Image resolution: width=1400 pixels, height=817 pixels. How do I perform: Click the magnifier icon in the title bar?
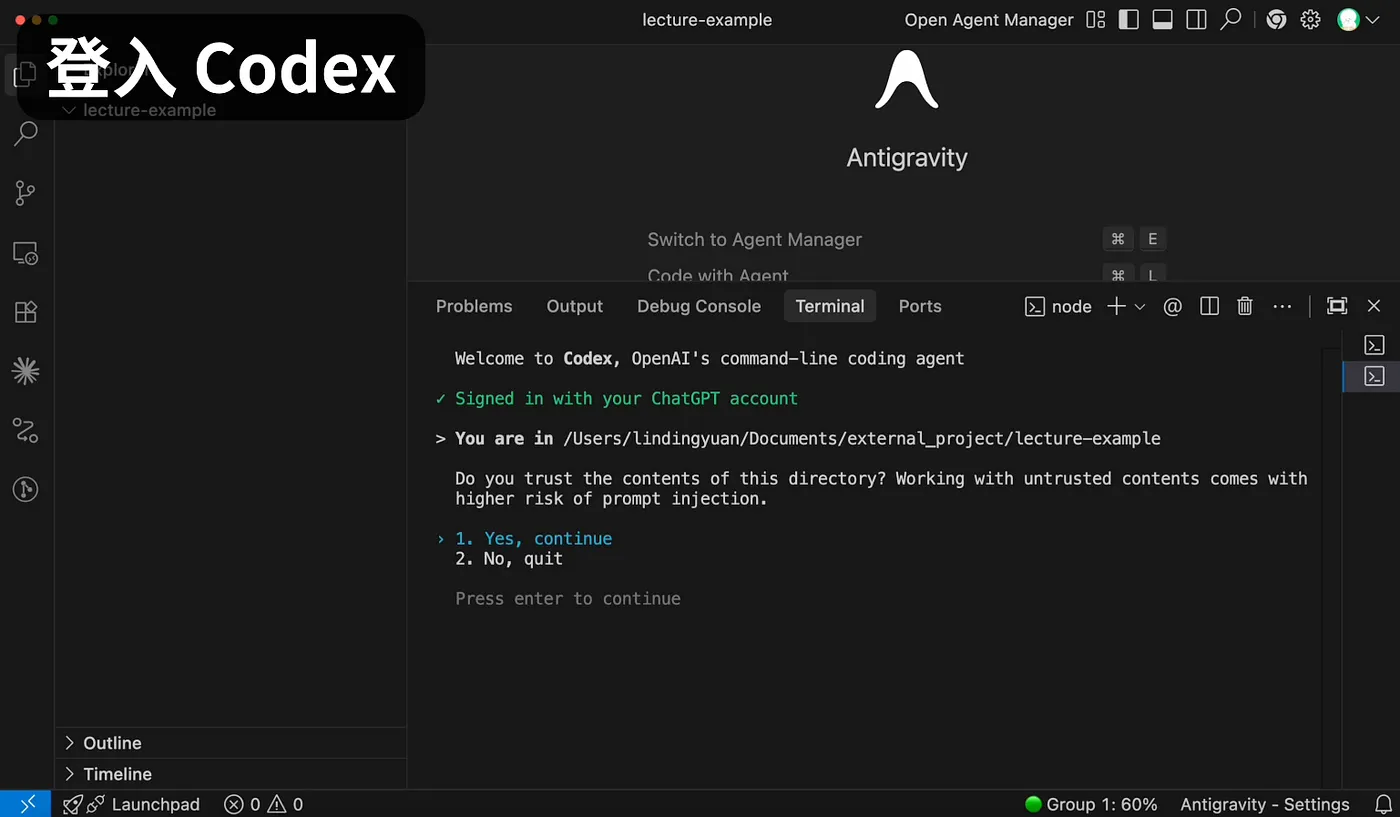(1231, 20)
